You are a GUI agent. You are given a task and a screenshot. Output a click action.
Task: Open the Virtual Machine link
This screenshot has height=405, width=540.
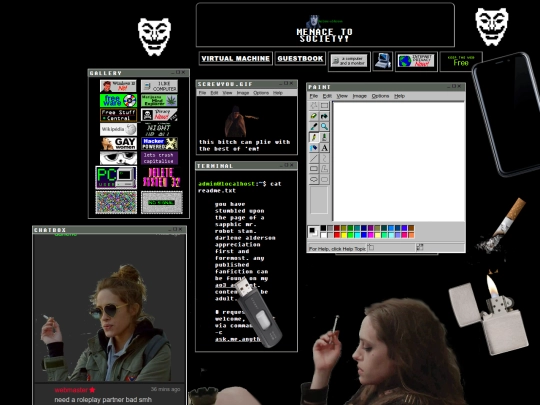(x=236, y=59)
